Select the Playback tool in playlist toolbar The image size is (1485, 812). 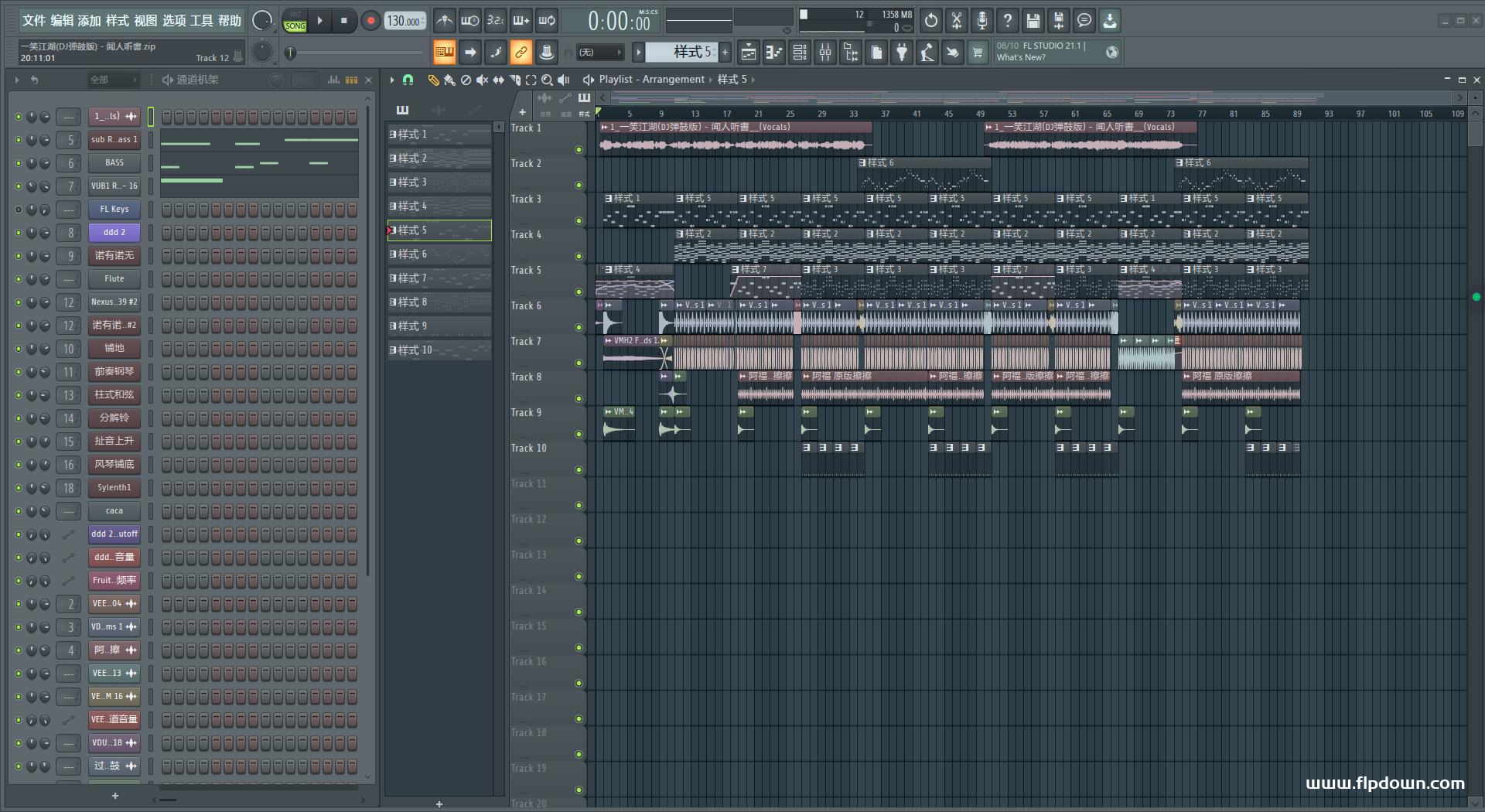point(564,80)
